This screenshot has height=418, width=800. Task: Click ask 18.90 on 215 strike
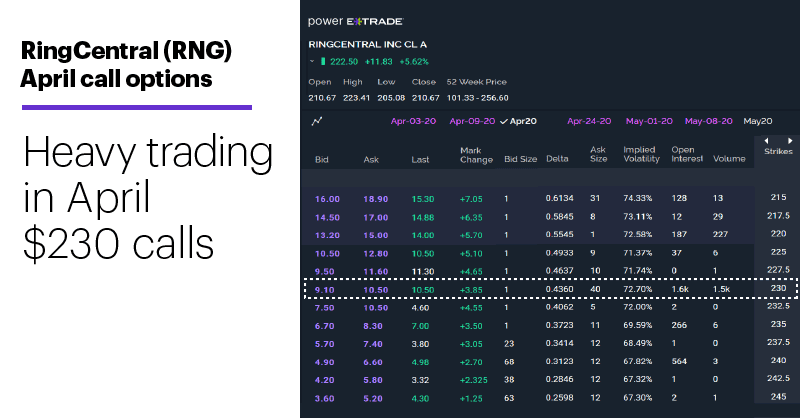tap(376, 199)
